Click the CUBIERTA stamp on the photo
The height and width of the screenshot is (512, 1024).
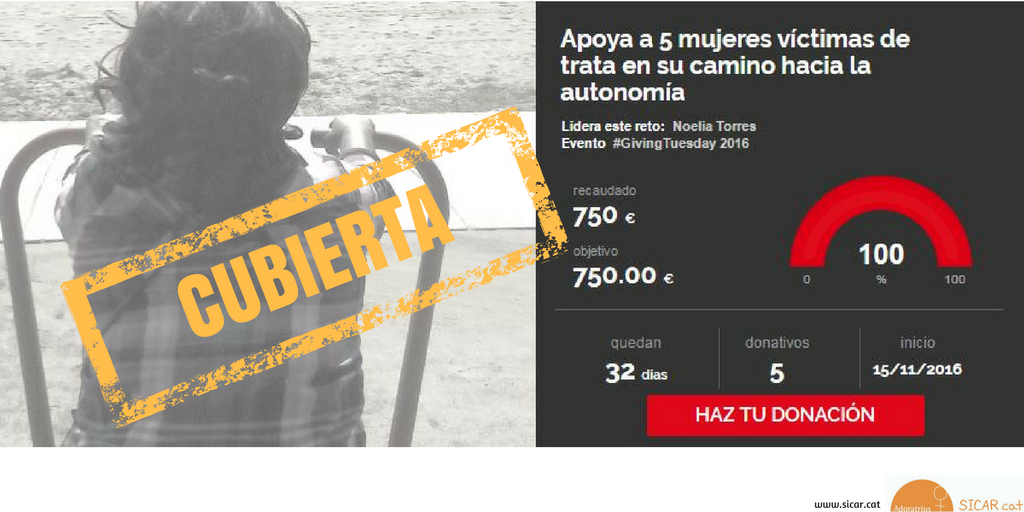click(312, 259)
